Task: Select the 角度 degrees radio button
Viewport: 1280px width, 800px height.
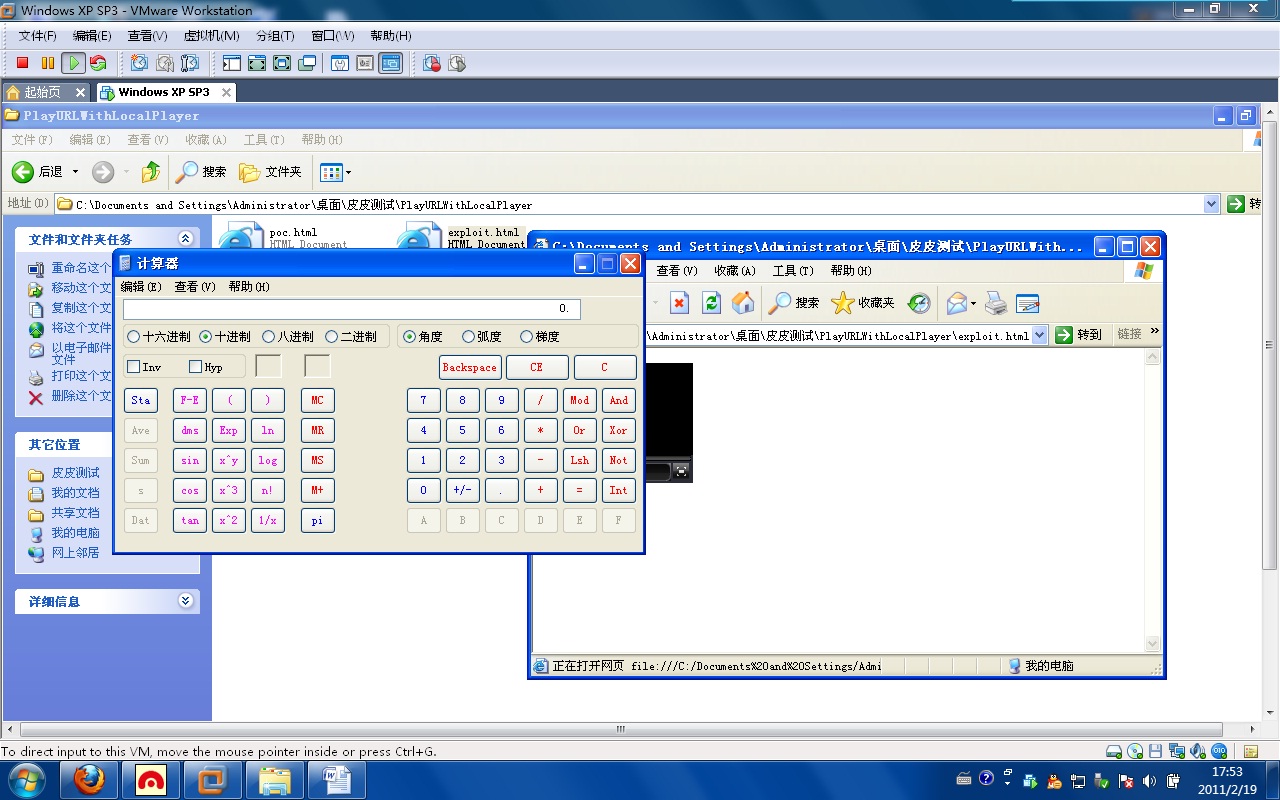Action: [423, 337]
